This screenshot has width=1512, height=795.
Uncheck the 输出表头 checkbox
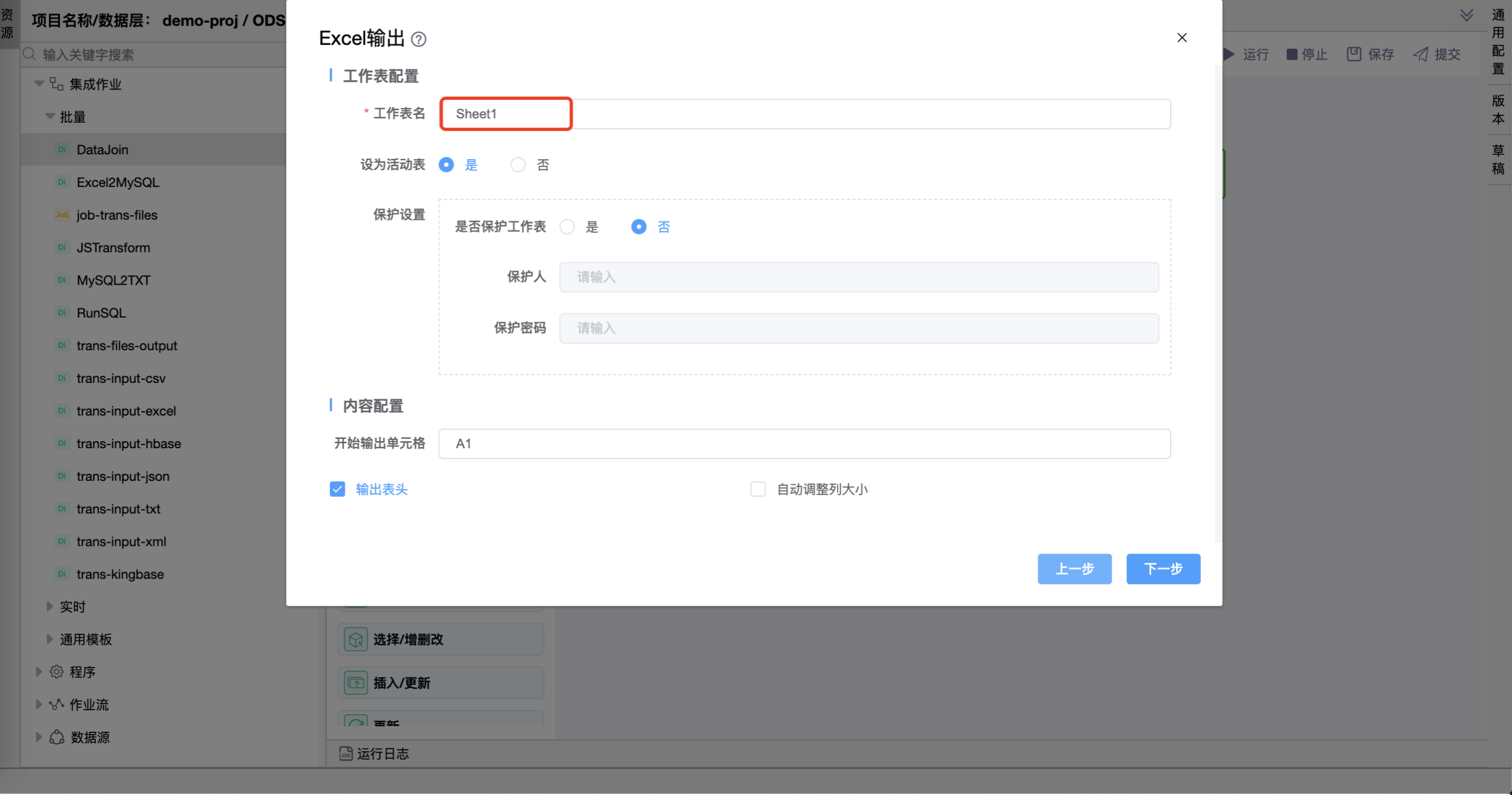[337, 489]
